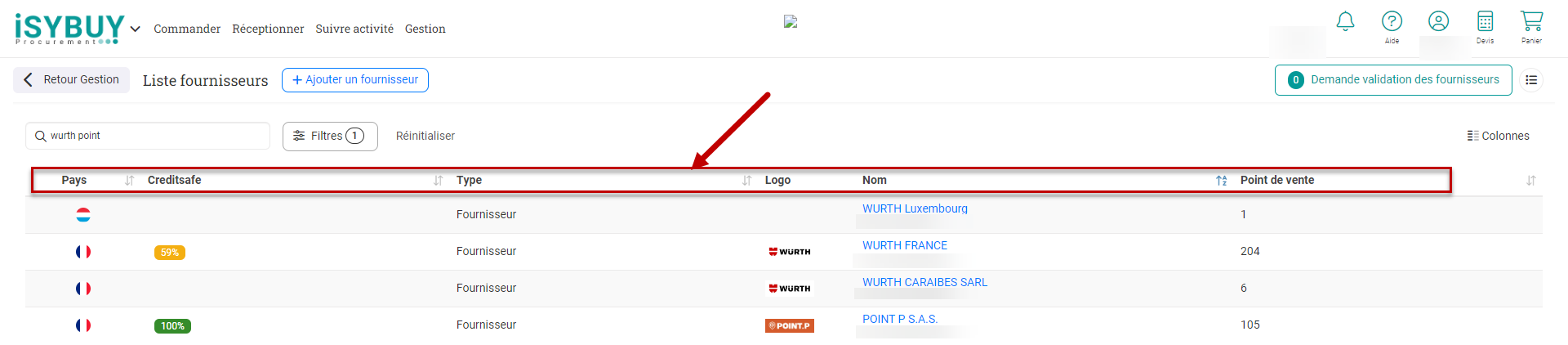Go back with Retour Gestion button
This screenshot has height=345, width=1568.
[71, 79]
